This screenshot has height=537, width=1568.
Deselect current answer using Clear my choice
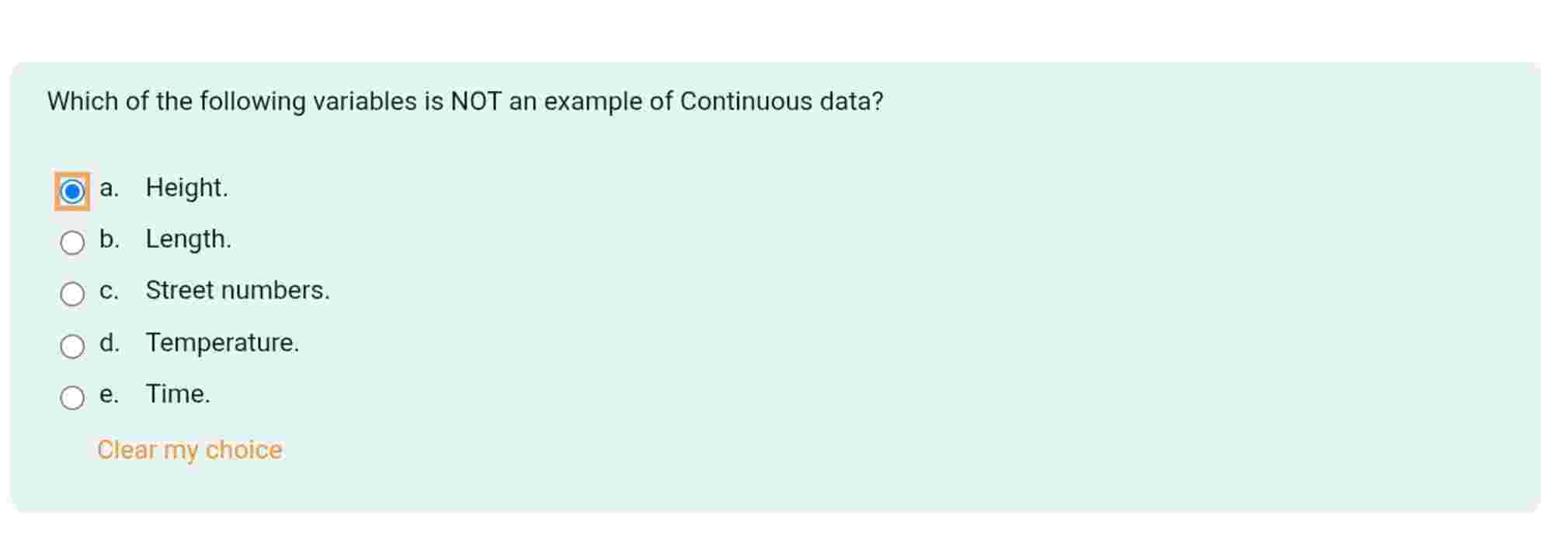[x=189, y=449]
